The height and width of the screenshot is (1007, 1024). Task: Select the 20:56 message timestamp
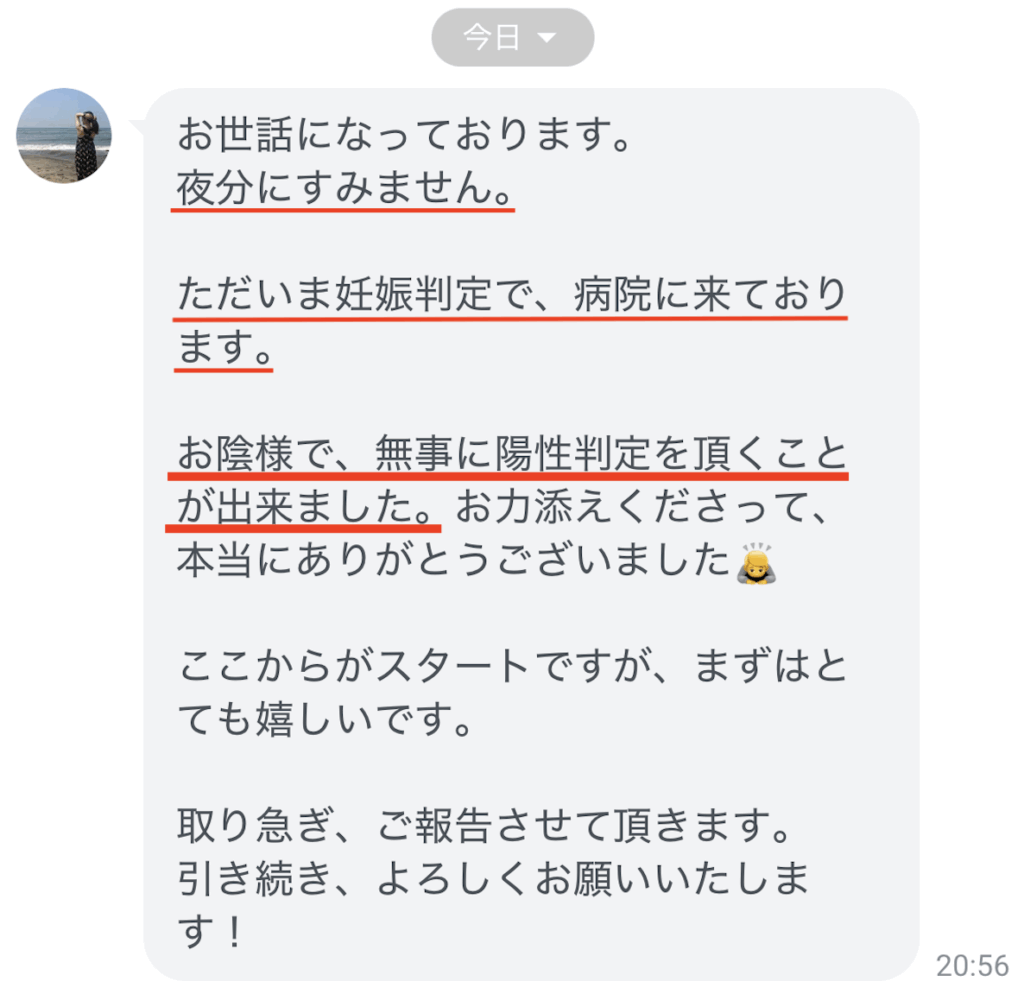pyautogui.click(x=972, y=966)
